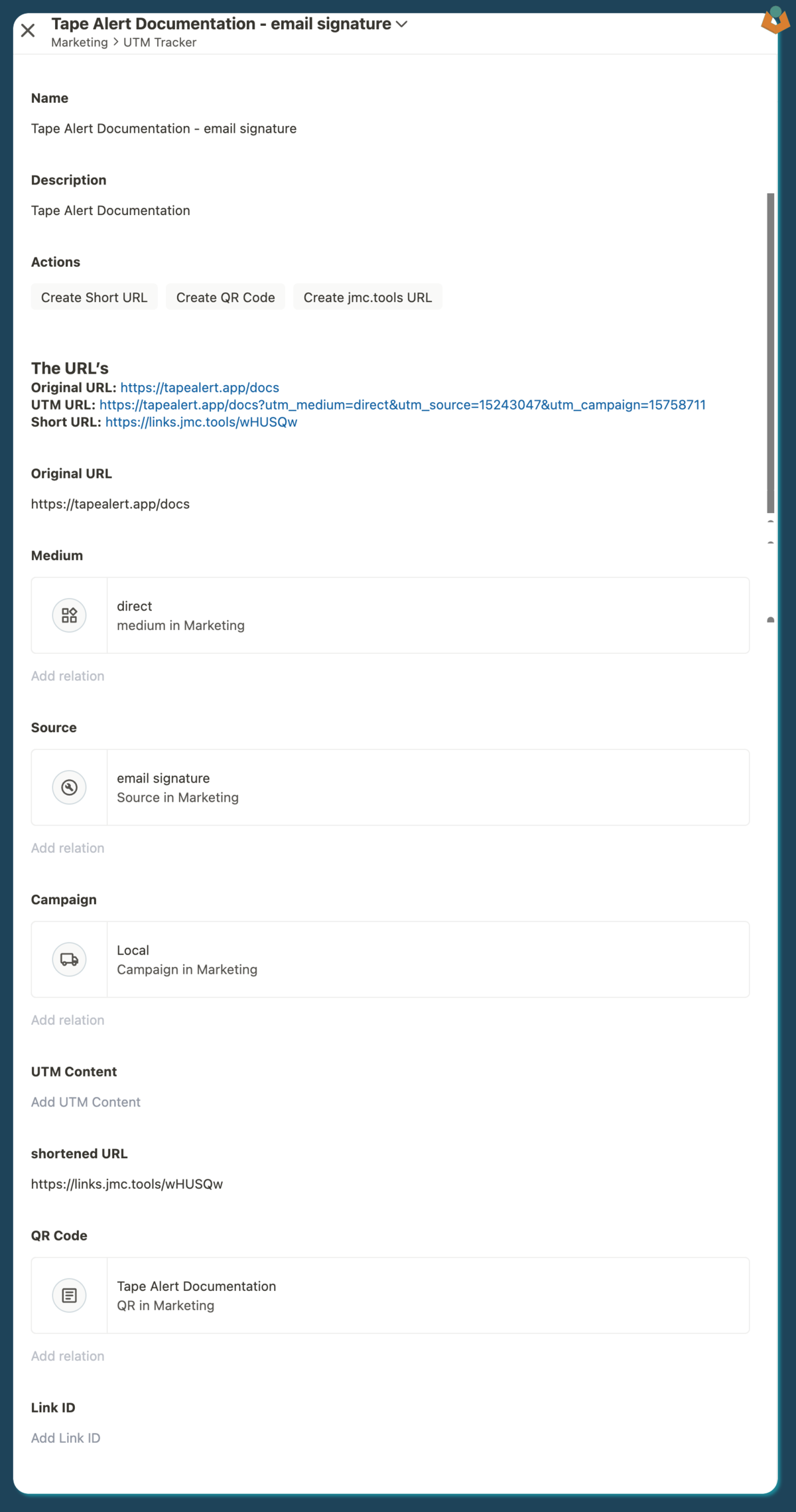The height and width of the screenshot is (1512, 796).
Task: Click the 'Campaign in Marketing' subtitle
Action: click(x=187, y=969)
